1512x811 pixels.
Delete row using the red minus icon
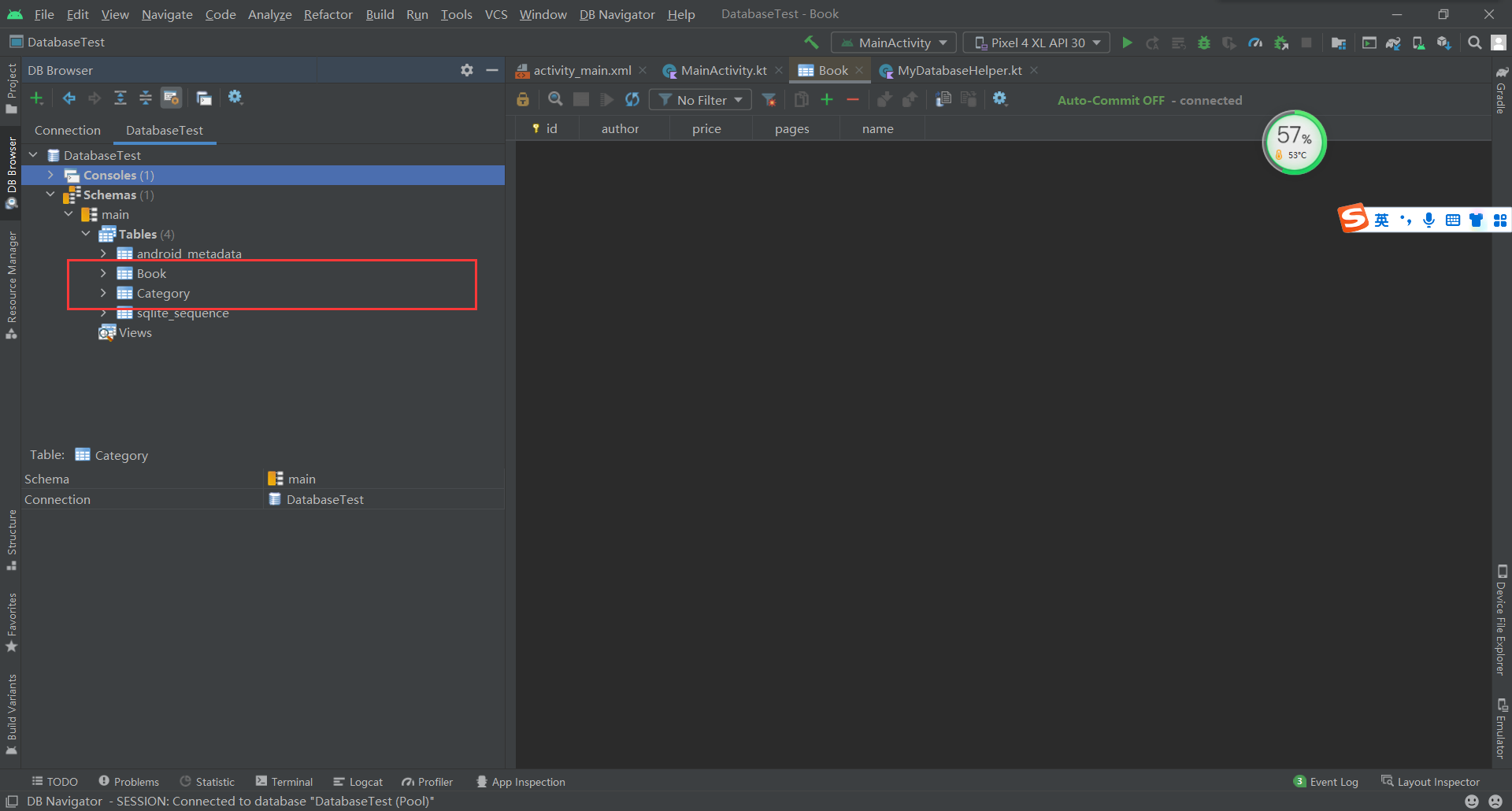[x=852, y=99]
